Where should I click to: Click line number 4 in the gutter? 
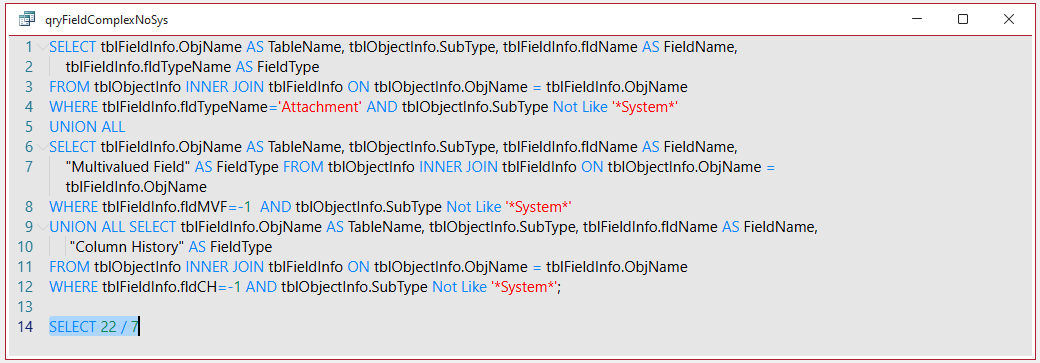(29, 107)
